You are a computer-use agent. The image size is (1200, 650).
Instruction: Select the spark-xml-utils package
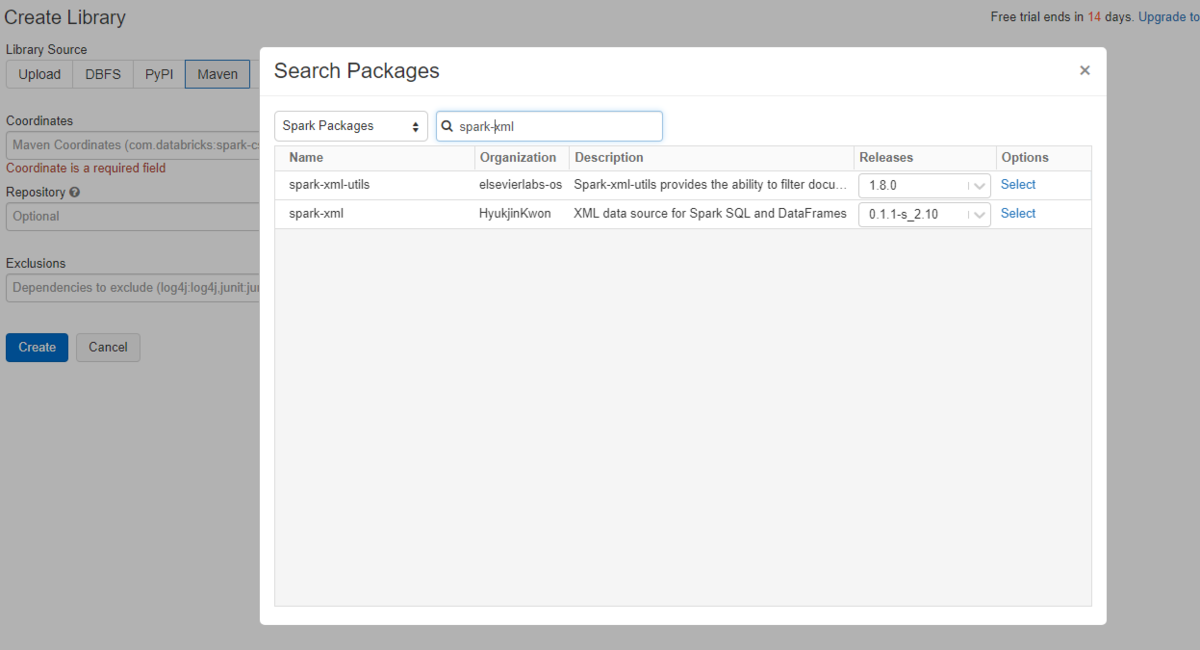(1018, 184)
